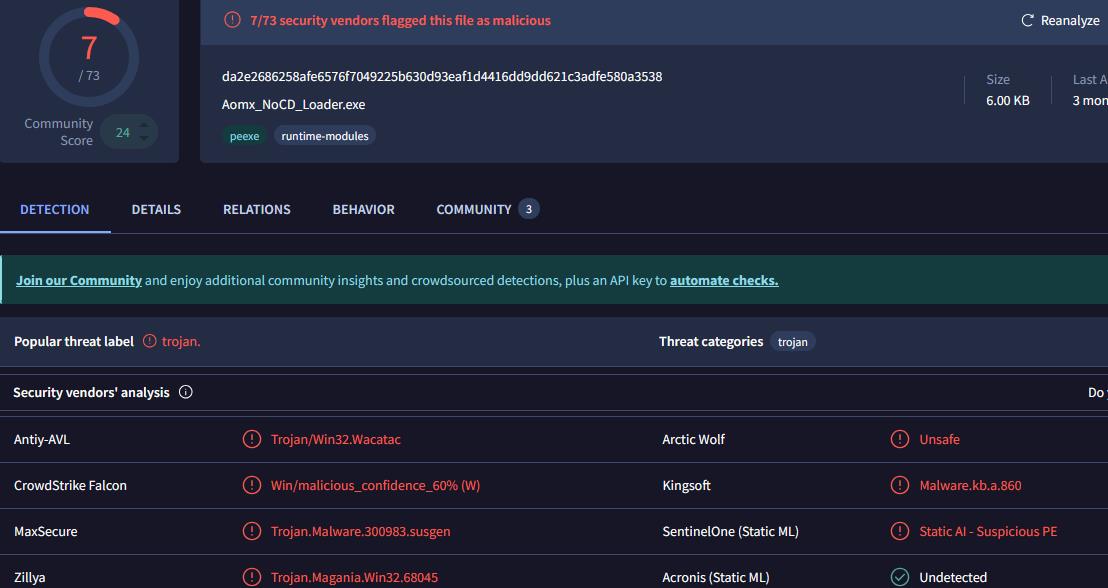Click the alert icon for Win/malicious_confidence_60% (W)
The width and height of the screenshot is (1108, 588).
click(252, 485)
